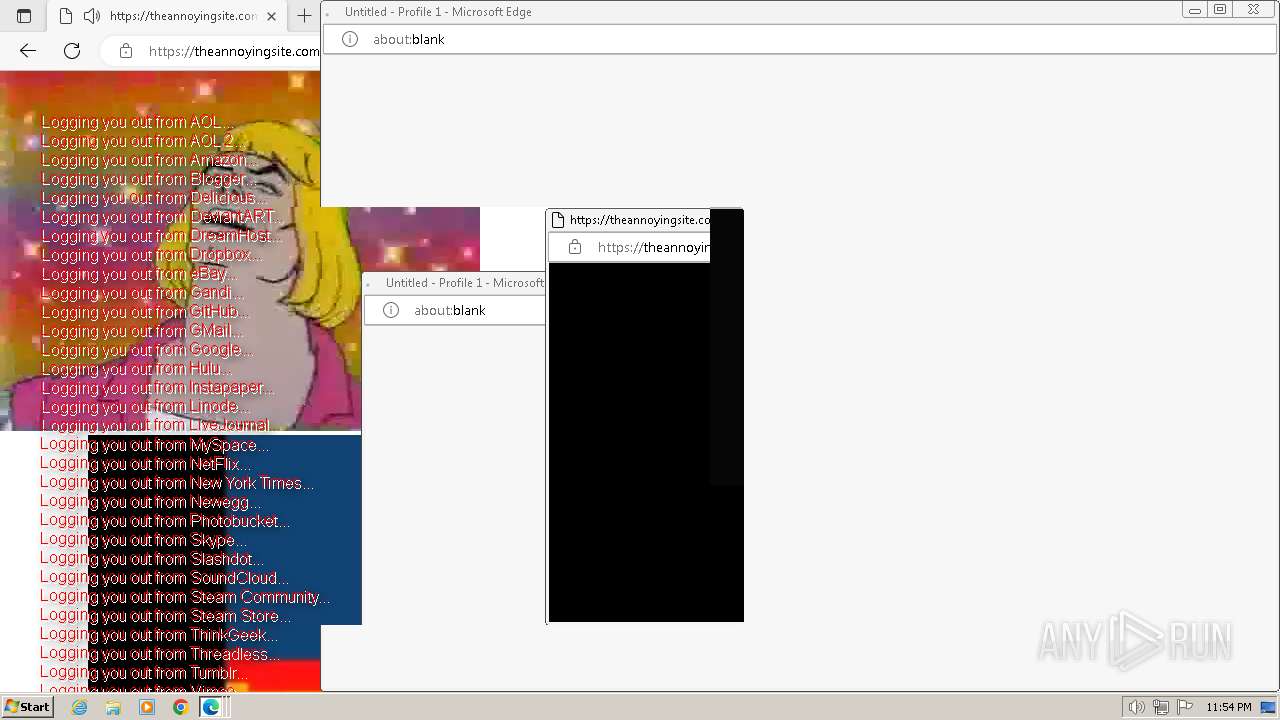
Task: Click "Logging you out from New York Times..." line
Action: tap(177, 483)
